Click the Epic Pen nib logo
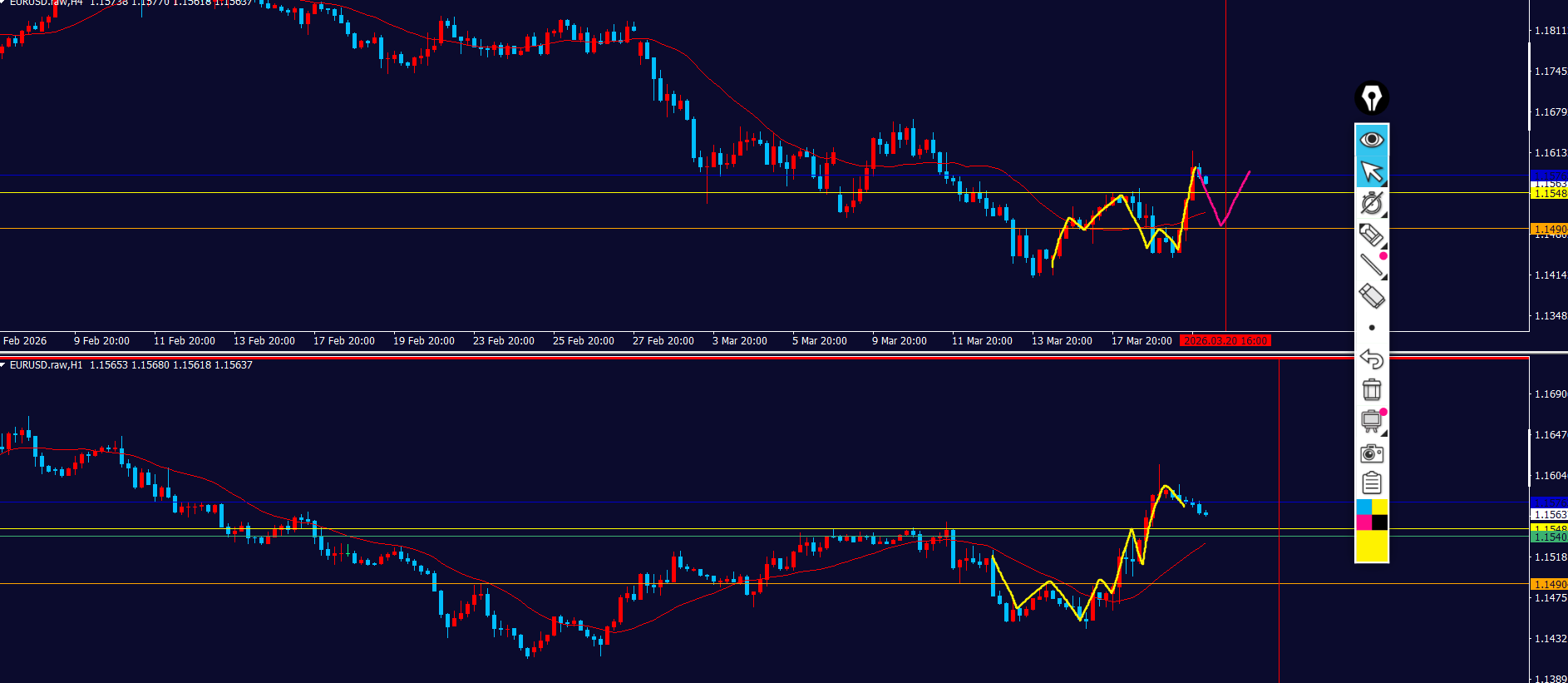The image size is (1568, 683). pos(1371,98)
